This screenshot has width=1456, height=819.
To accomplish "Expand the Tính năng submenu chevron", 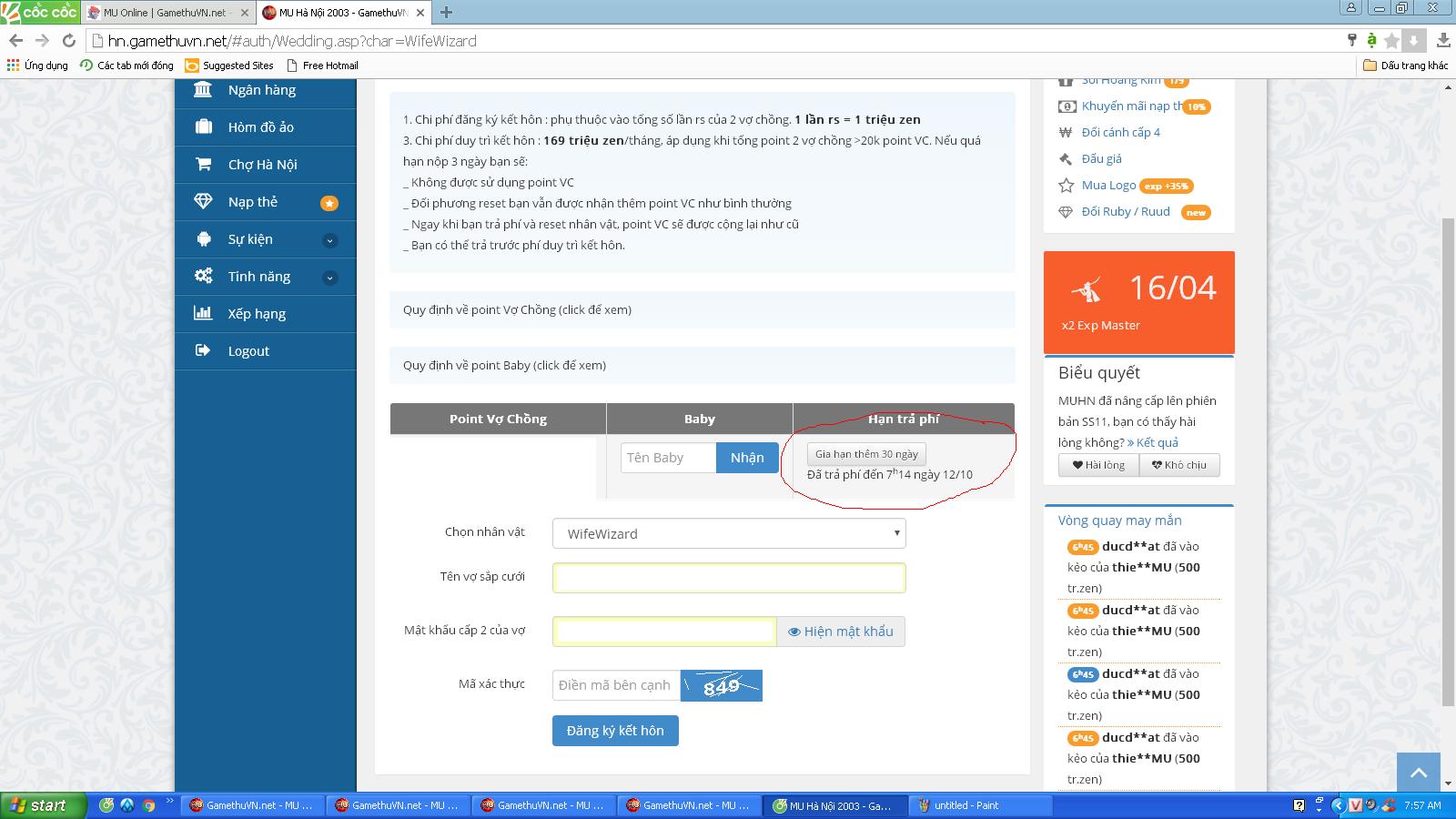I will pos(329,278).
